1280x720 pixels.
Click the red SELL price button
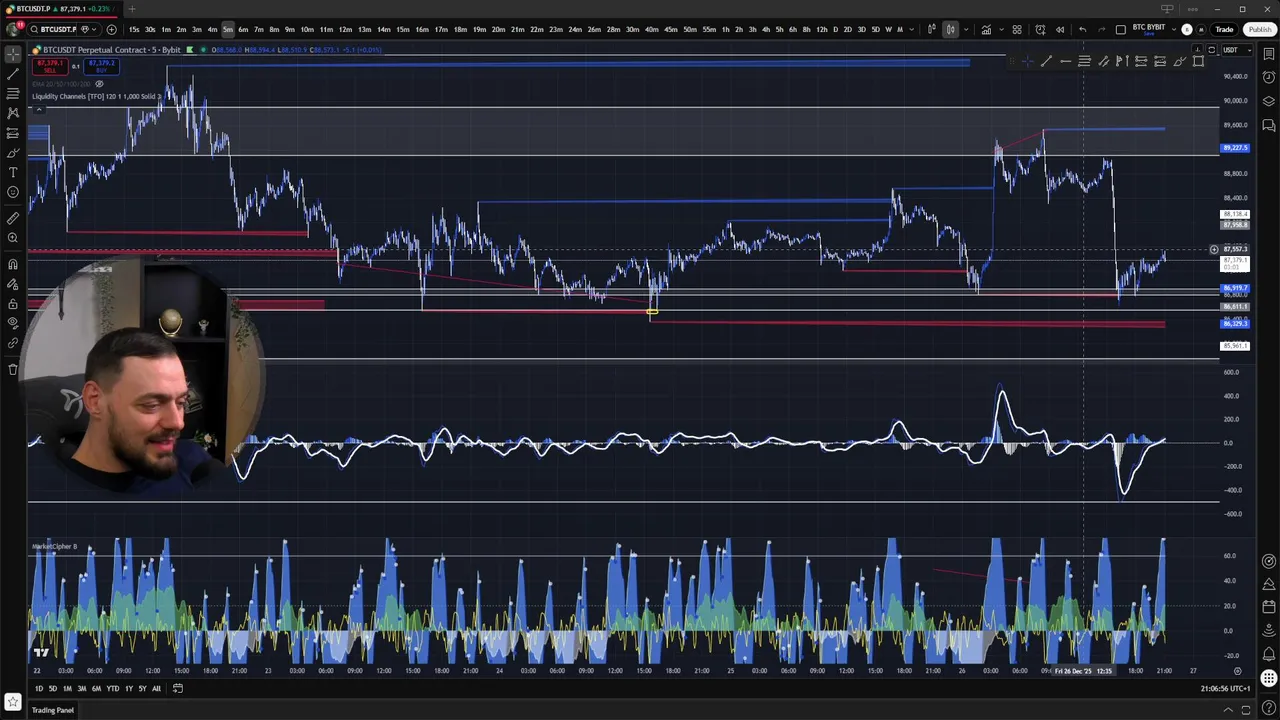tap(50, 66)
